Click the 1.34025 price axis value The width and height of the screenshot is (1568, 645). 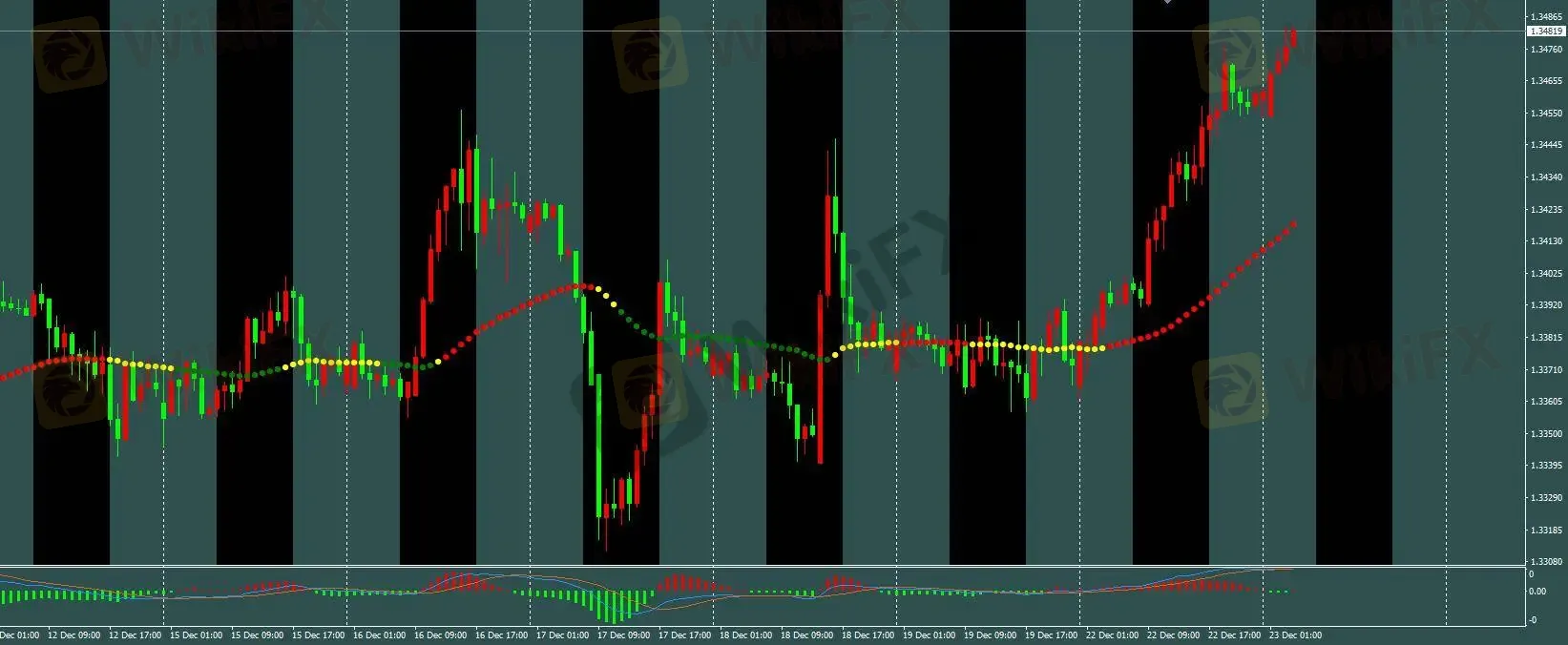point(1545,274)
